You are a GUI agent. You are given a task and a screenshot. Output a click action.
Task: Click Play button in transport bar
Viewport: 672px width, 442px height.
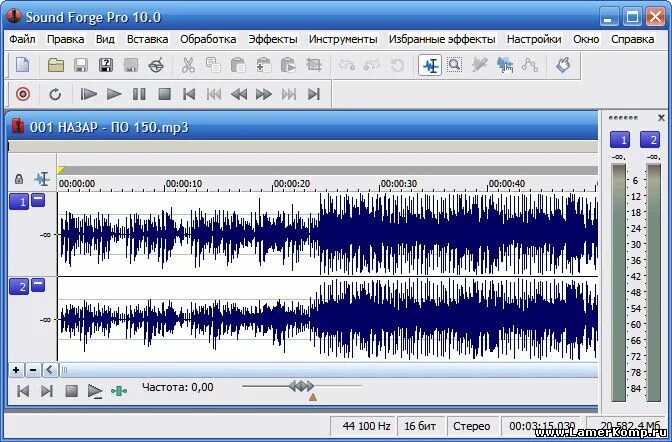point(114,94)
